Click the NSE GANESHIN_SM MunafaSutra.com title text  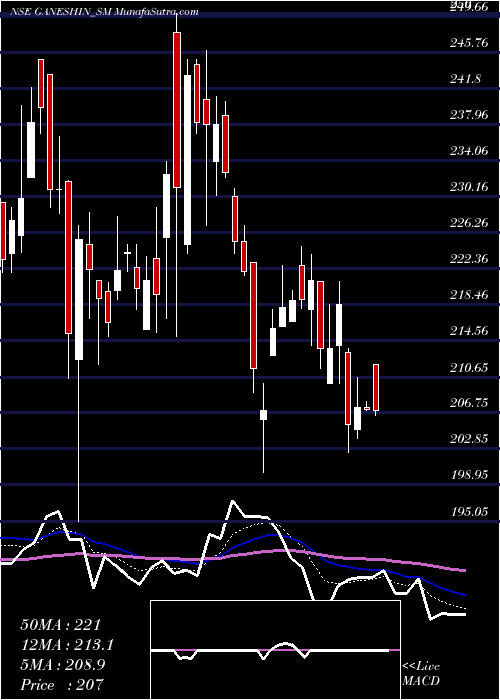pyautogui.click(x=104, y=12)
